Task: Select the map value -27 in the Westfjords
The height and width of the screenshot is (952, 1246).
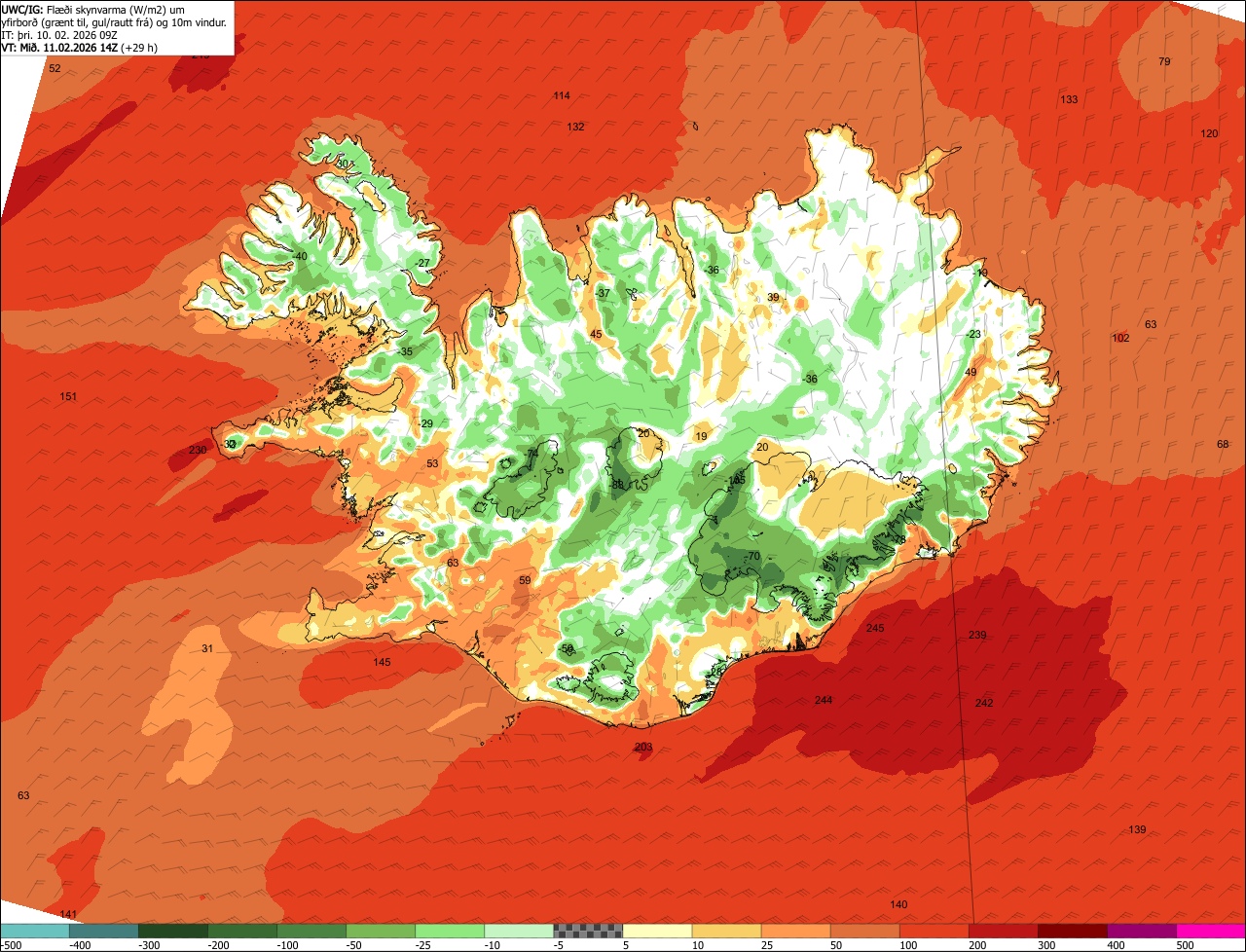Action: point(421,265)
